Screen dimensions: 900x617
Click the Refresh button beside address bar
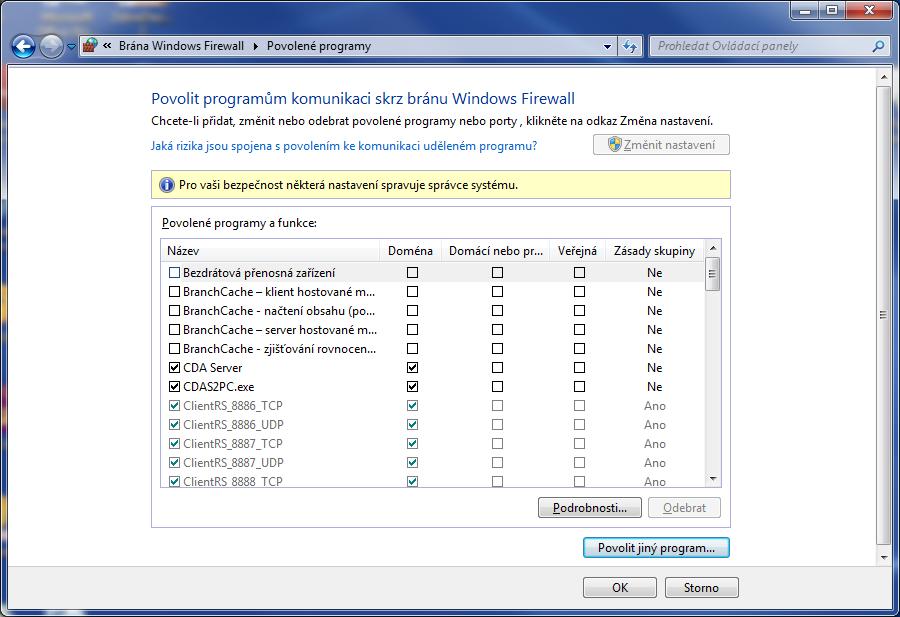[x=630, y=46]
